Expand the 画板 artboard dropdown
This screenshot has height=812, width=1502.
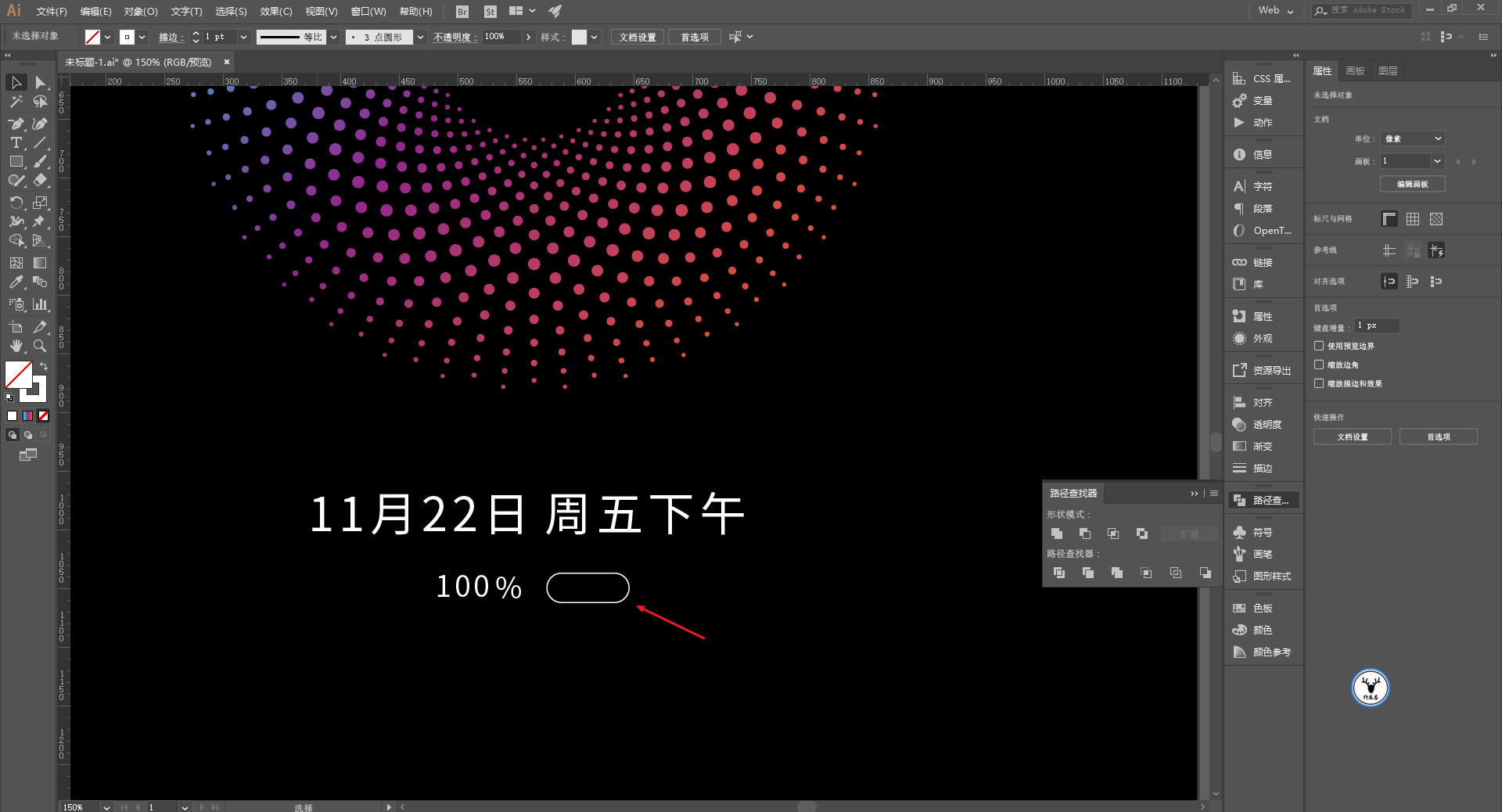tap(1437, 161)
